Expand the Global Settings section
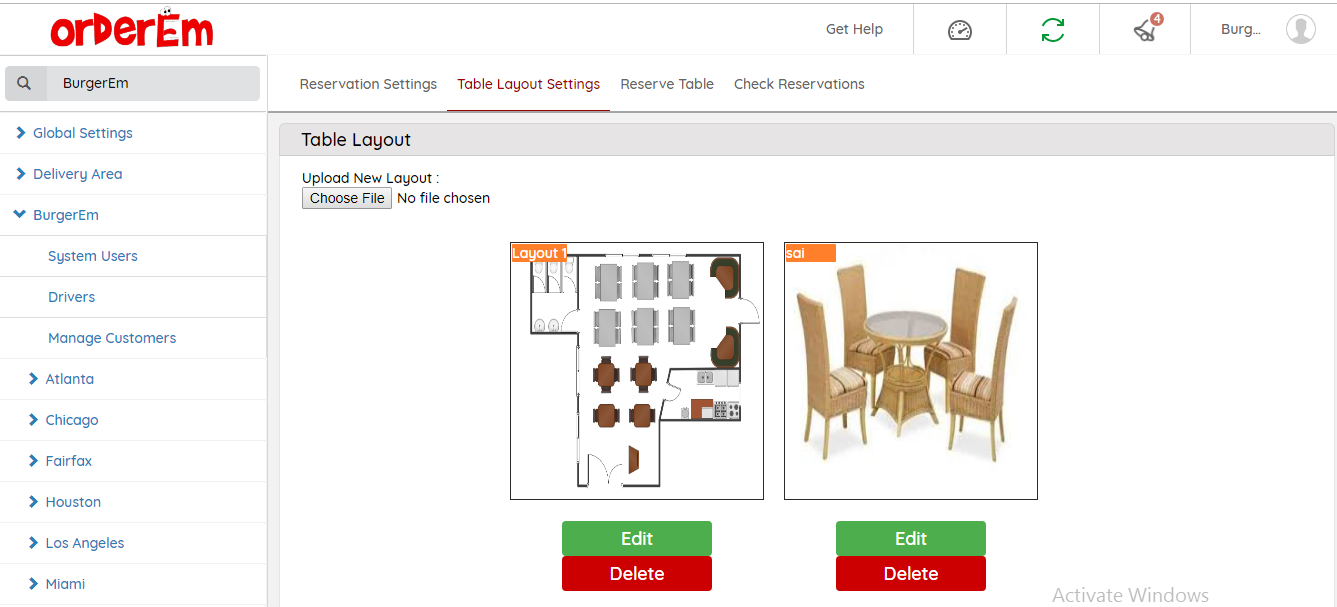This screenshot has height=607, width=1337. click(x=74, y=133)
